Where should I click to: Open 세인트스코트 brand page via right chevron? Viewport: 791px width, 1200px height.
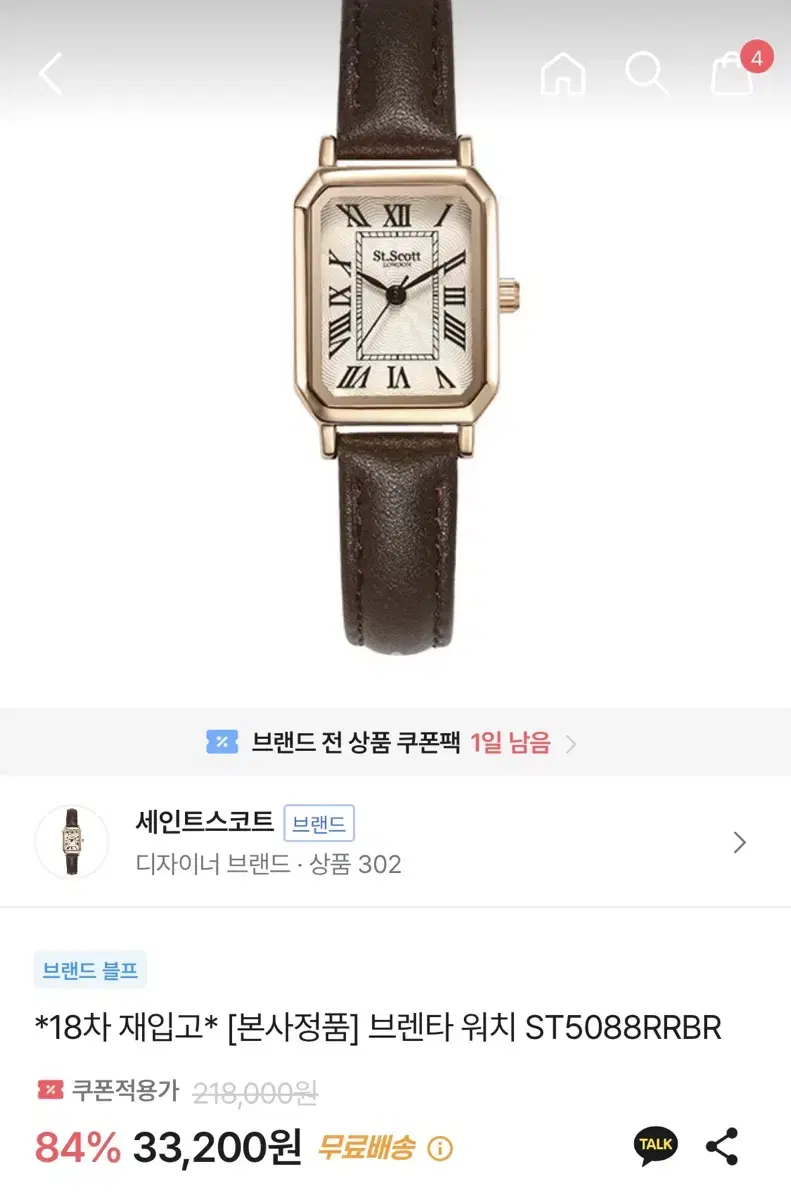(x=740, y=842)
